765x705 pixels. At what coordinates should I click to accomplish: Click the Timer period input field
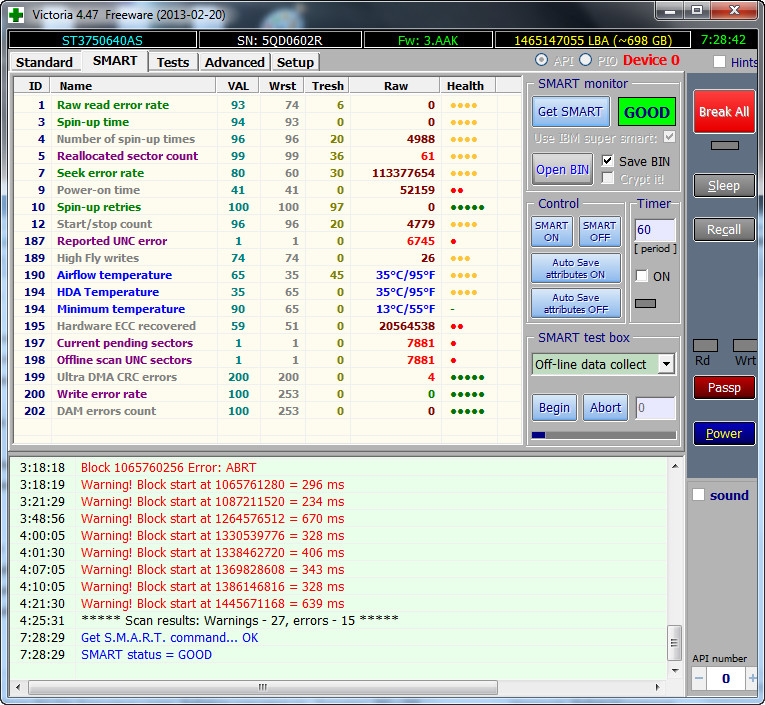pos(655,231)
